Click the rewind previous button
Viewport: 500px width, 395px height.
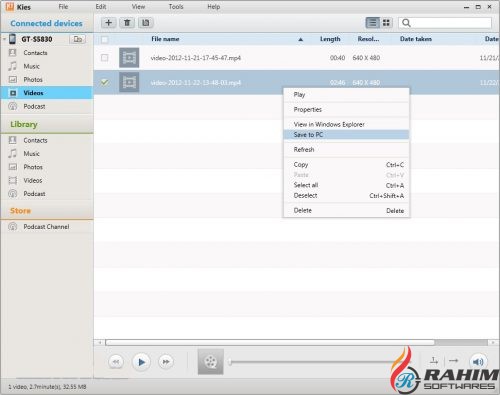coord(116,362)
